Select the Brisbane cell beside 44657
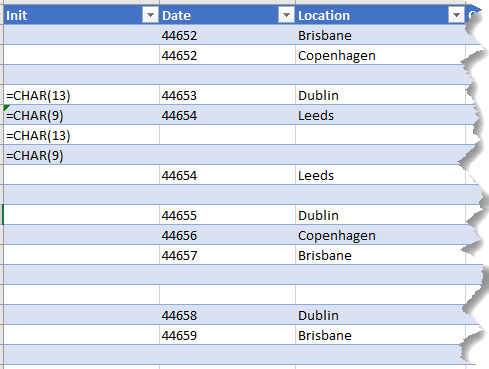This screenshot has height=369, width=489. (x=380, y=255)
